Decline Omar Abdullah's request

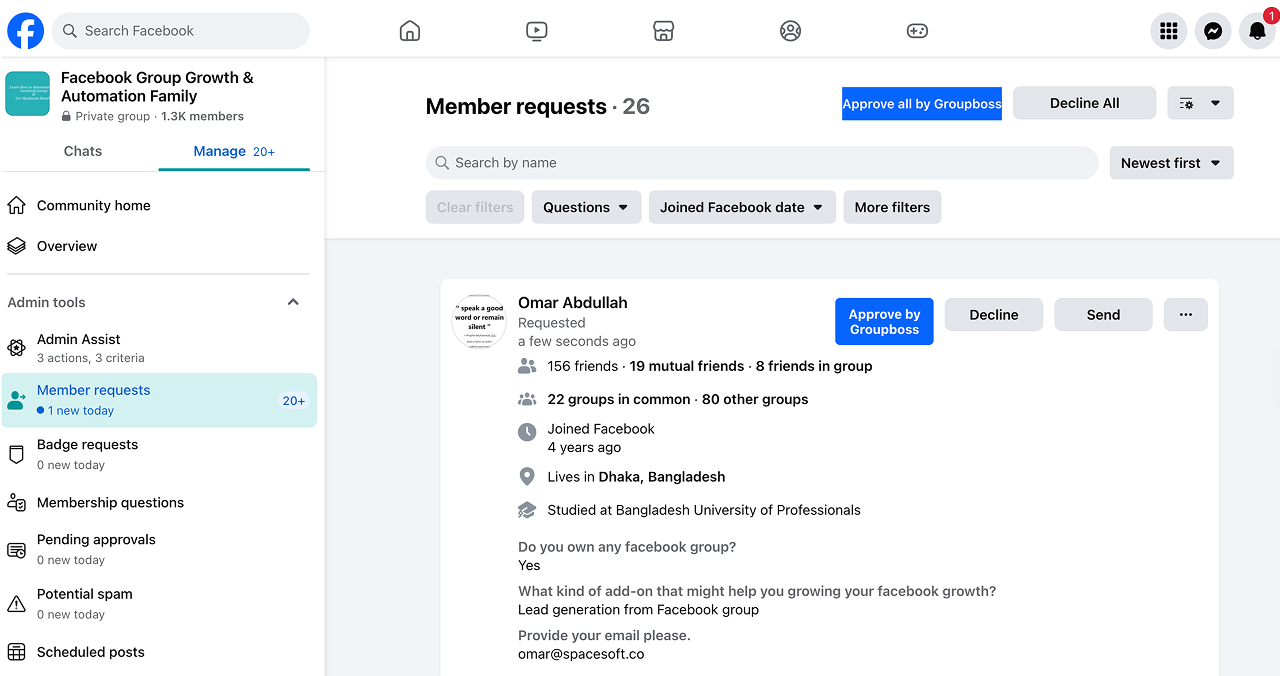(x=994, y=314)
